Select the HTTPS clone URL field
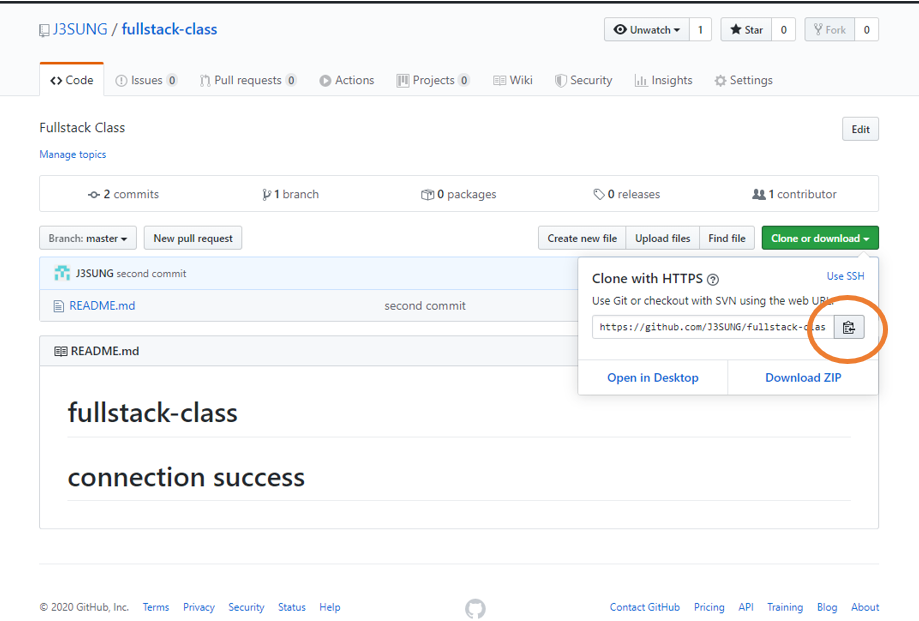Screen dimensions: 919x621 [x=713, y=327]
